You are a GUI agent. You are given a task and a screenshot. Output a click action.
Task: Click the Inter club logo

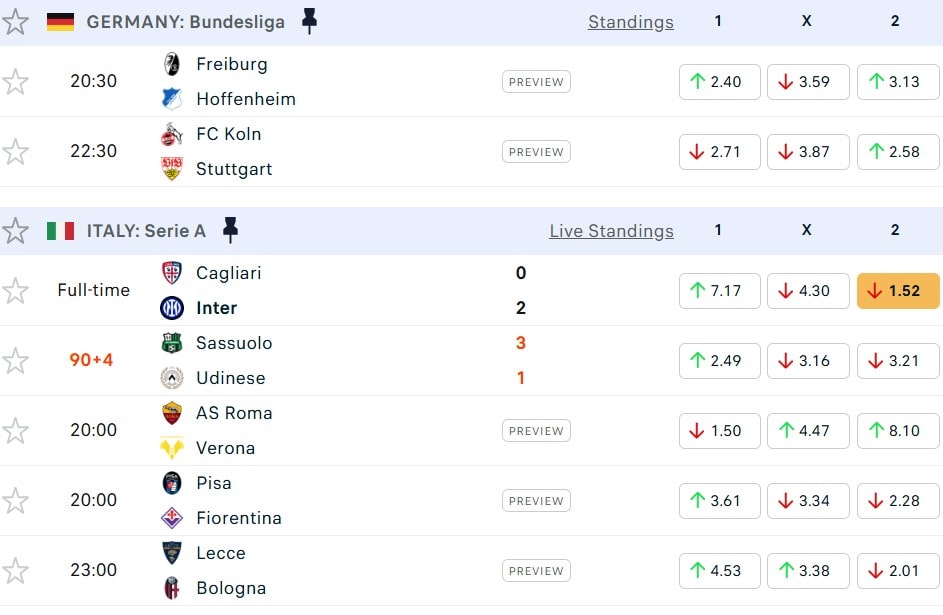[x=172, y=308]
